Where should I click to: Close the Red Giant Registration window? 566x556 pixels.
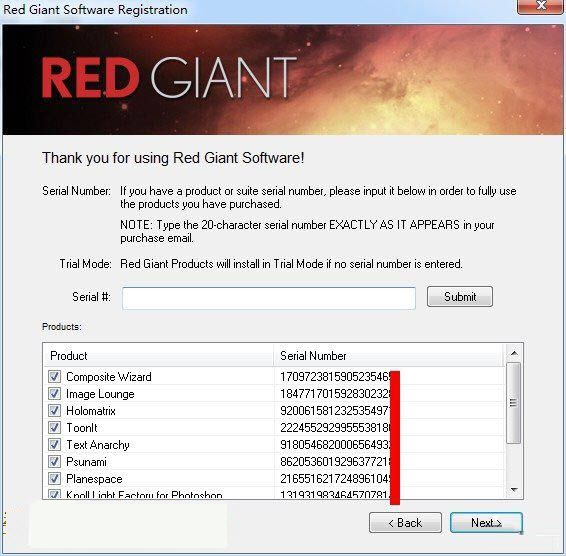(x=540, y=6)
